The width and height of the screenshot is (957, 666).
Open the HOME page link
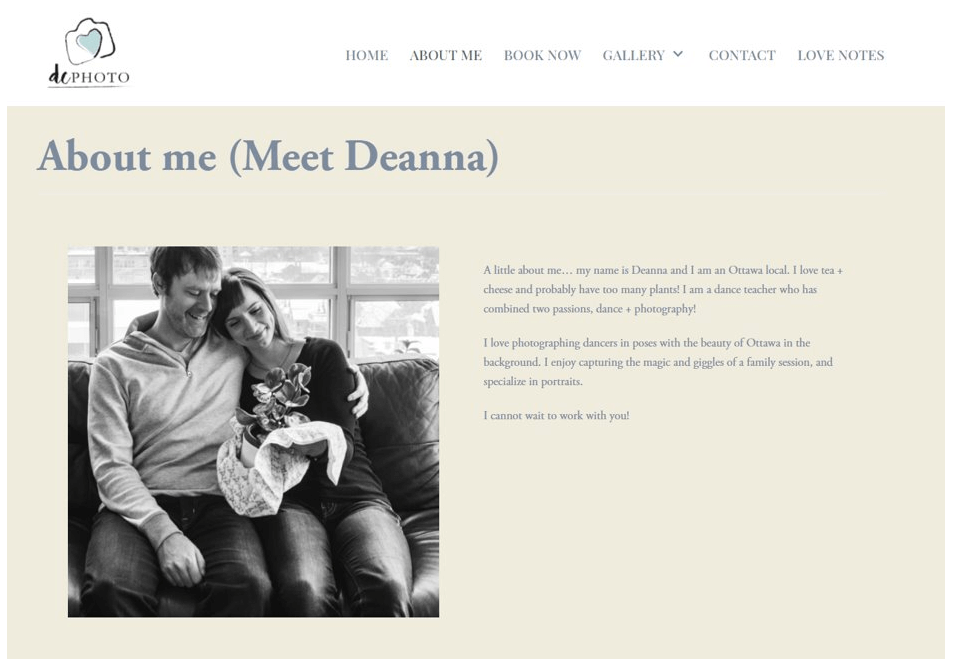[x=367, y=56]
